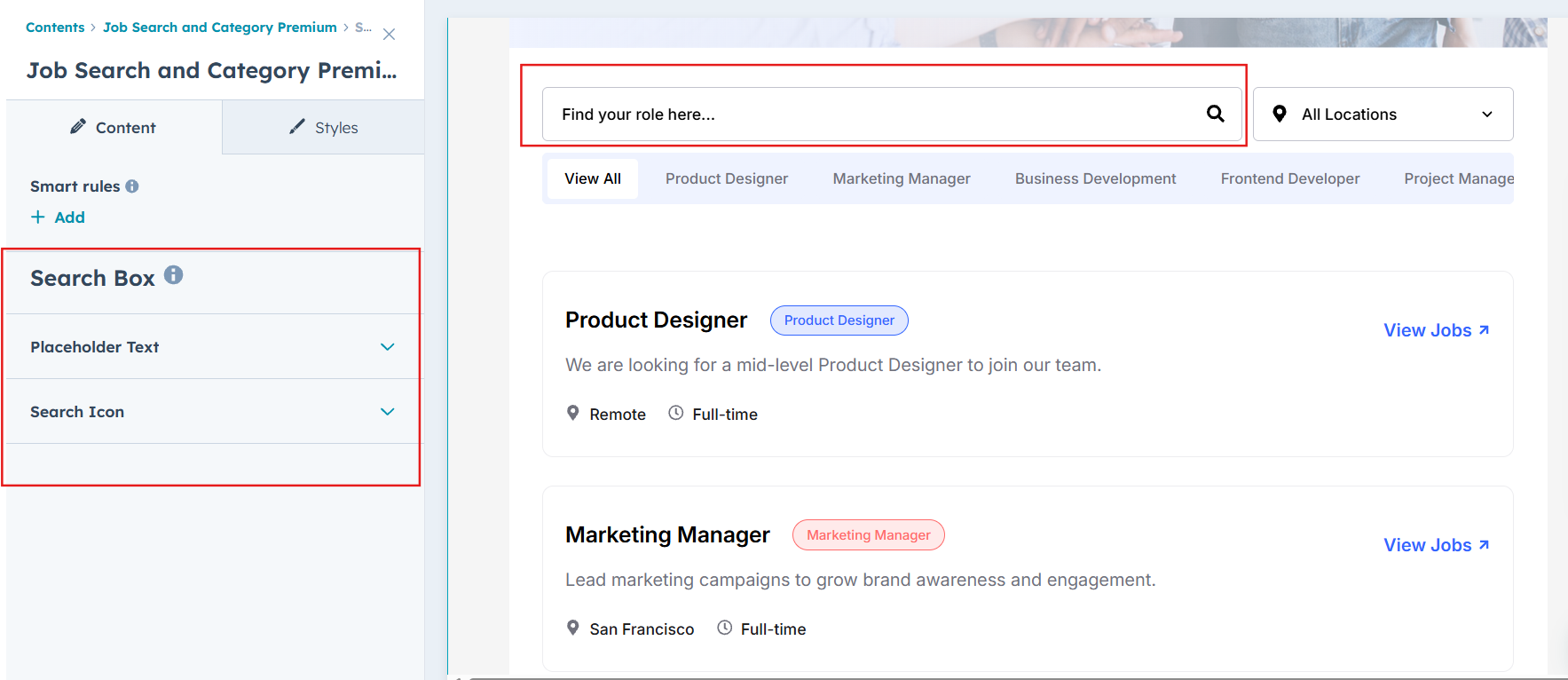Screen dimensions: 1568x680
Task: Expand the Search Icon section
Action: click(387, 412)
